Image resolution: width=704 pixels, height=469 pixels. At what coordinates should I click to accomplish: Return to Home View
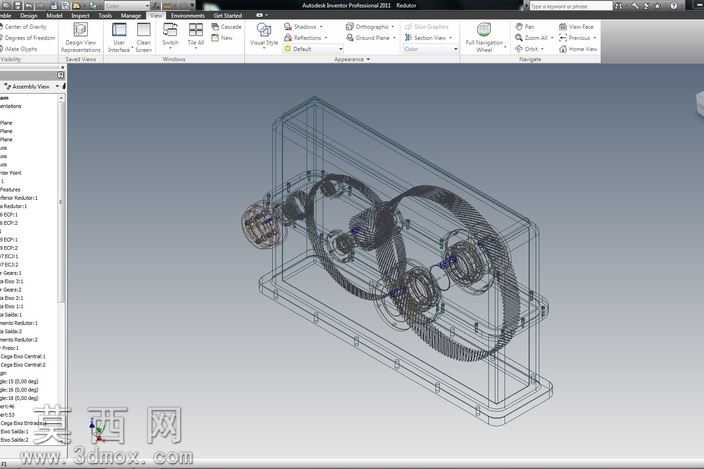point(578,49)
